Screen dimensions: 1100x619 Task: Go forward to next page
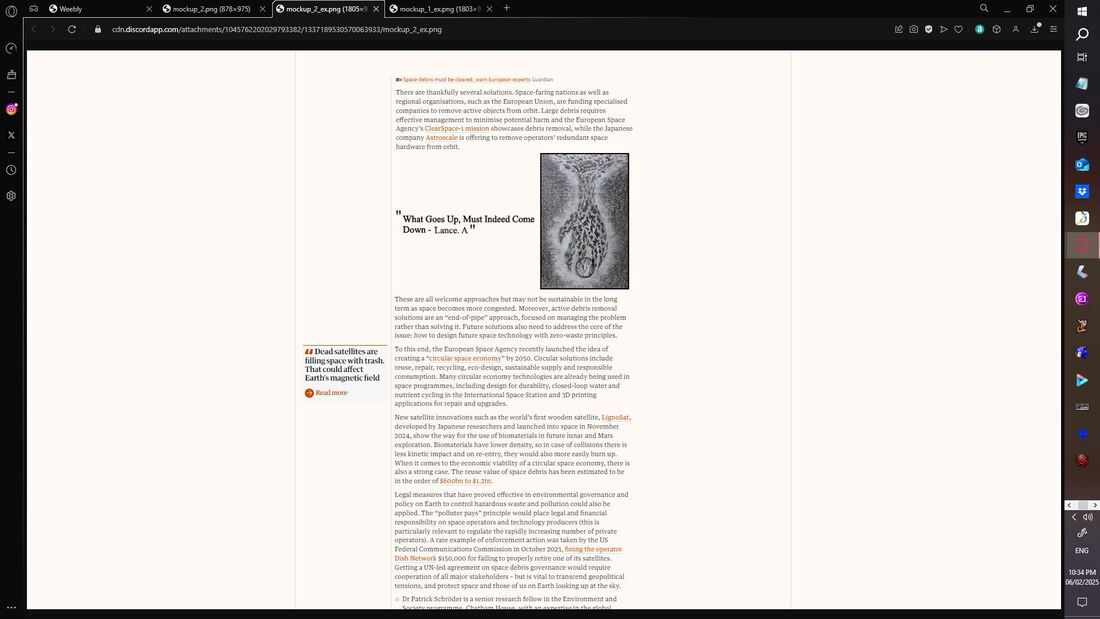52,29
